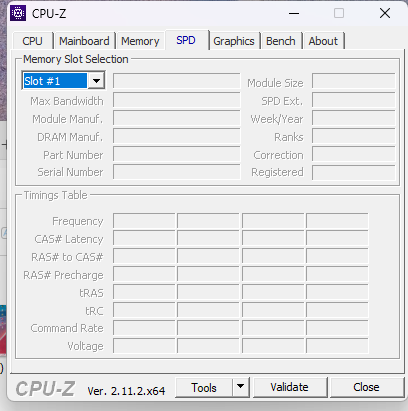Minimize the CPU-Z window

(x=294, y=14)
